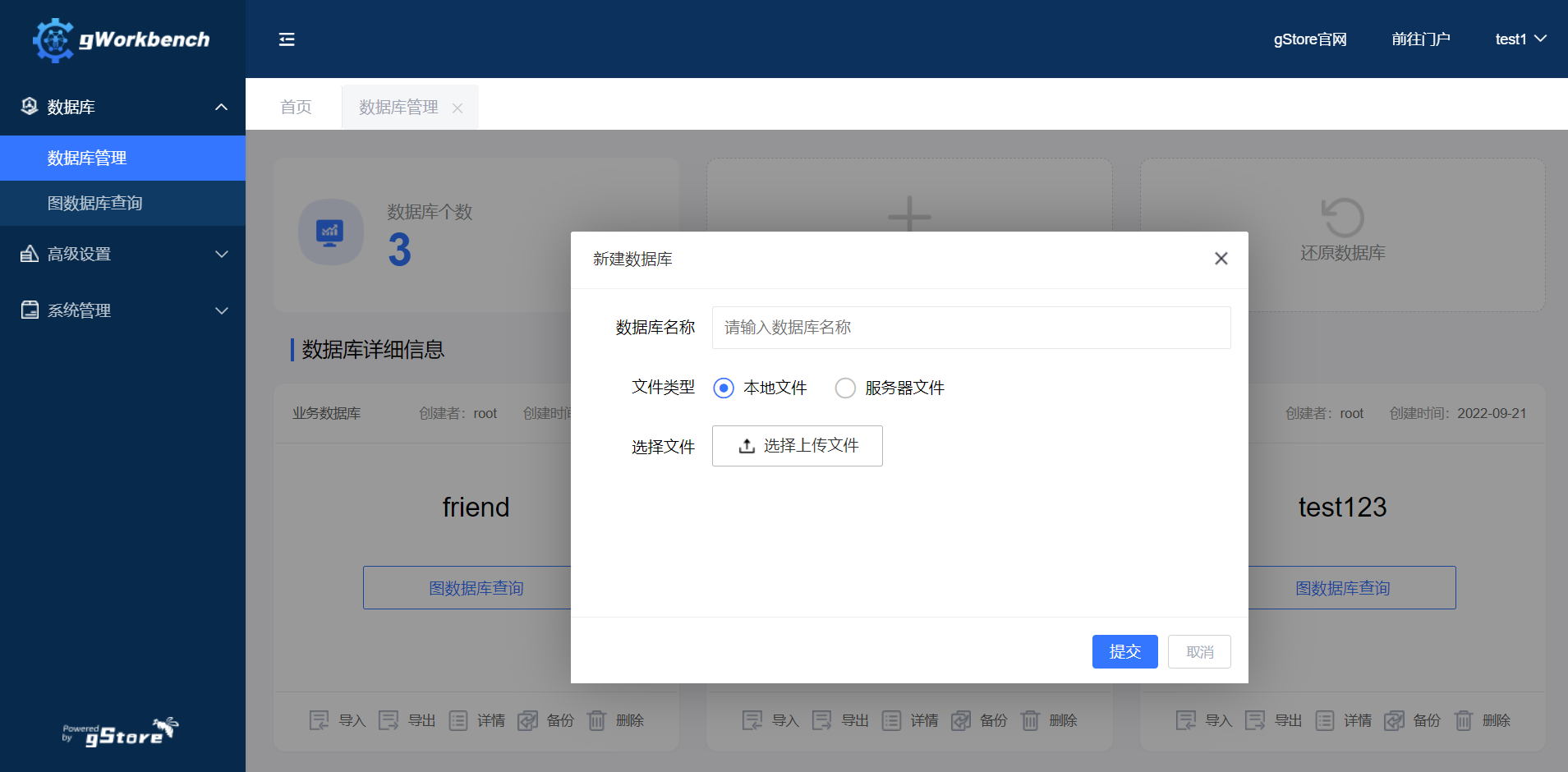
Task: Click the delete trash icon on friend card
Action: click(x=596, y=720)
